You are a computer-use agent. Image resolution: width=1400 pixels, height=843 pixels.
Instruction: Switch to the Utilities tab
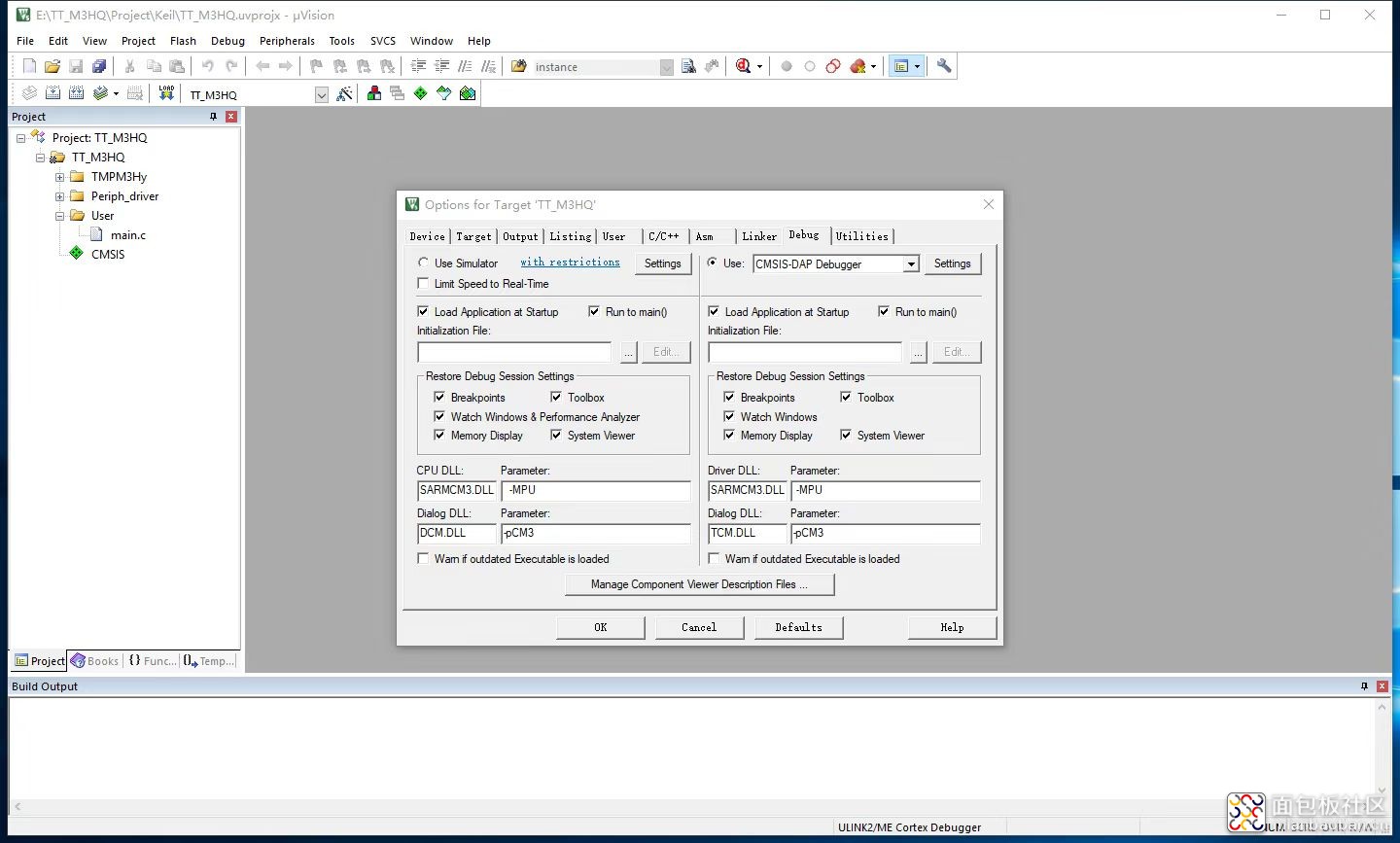coord(862,236)
